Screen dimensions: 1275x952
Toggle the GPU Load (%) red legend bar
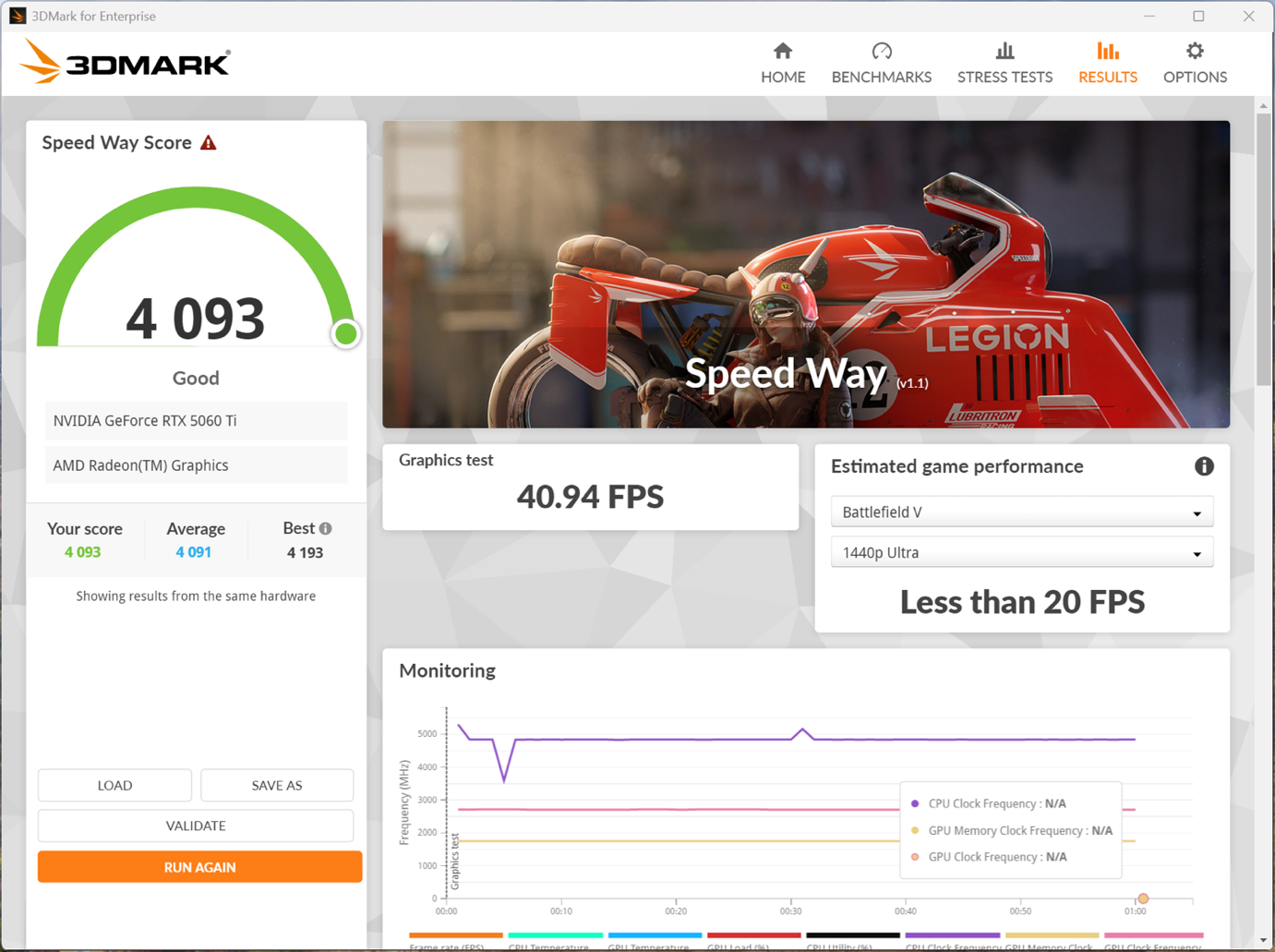coord(753,935)
